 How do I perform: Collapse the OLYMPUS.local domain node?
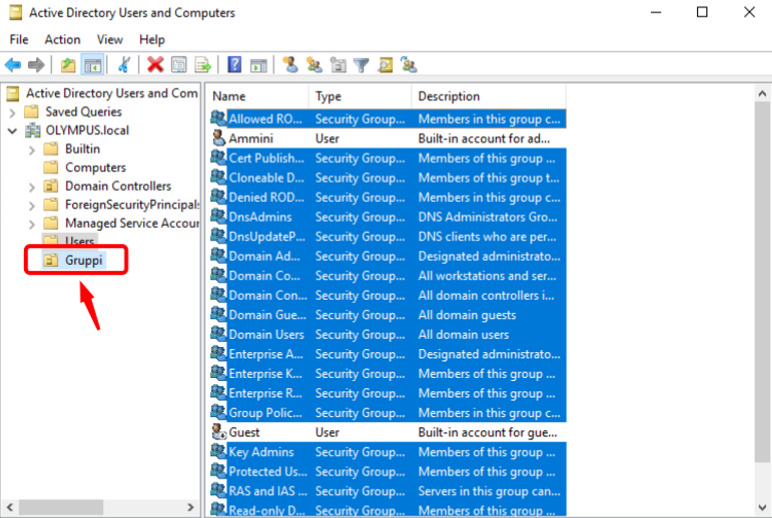(x=12, y=130)
